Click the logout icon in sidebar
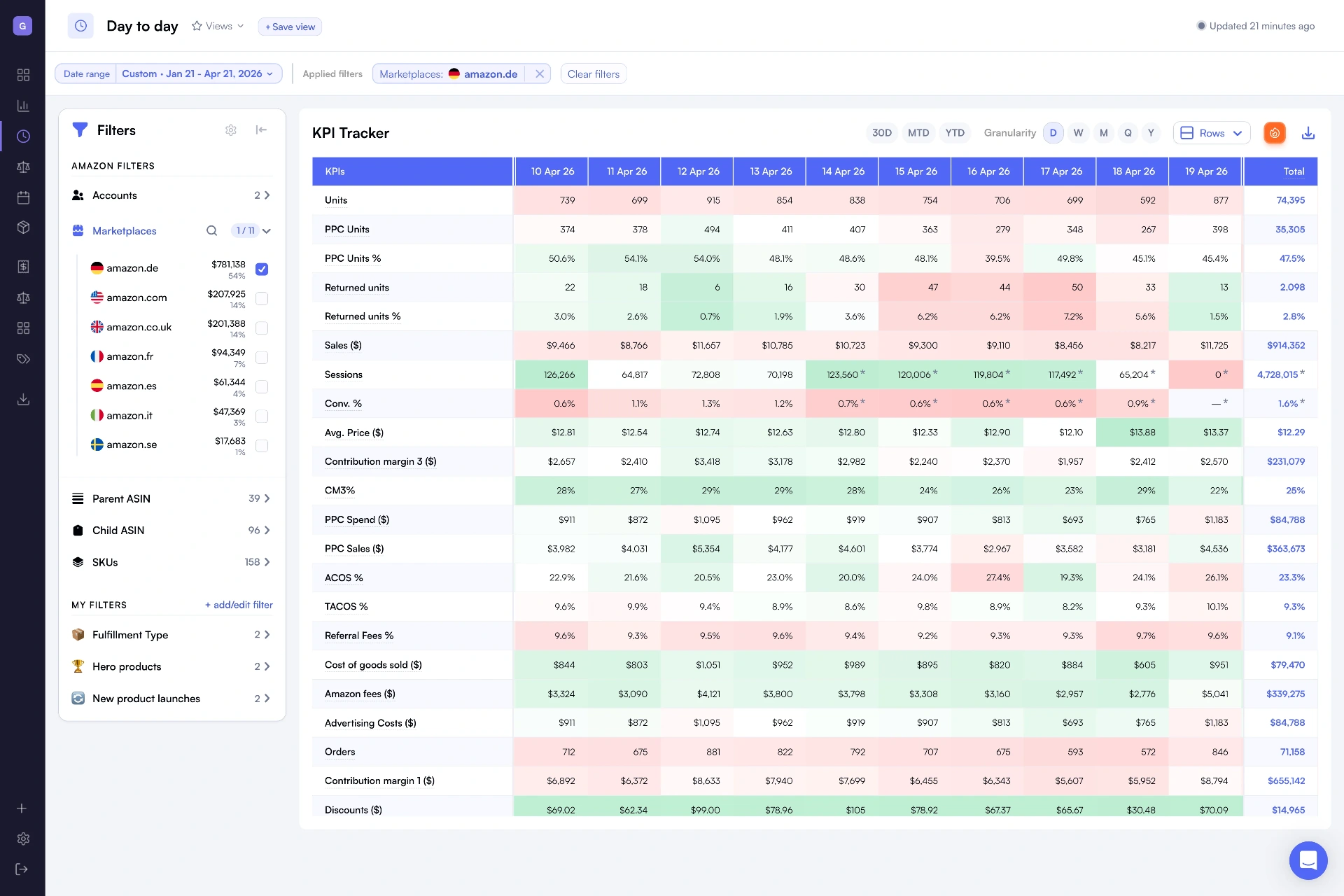Screen dimensions: 1344x896 [x=22, y=869]
